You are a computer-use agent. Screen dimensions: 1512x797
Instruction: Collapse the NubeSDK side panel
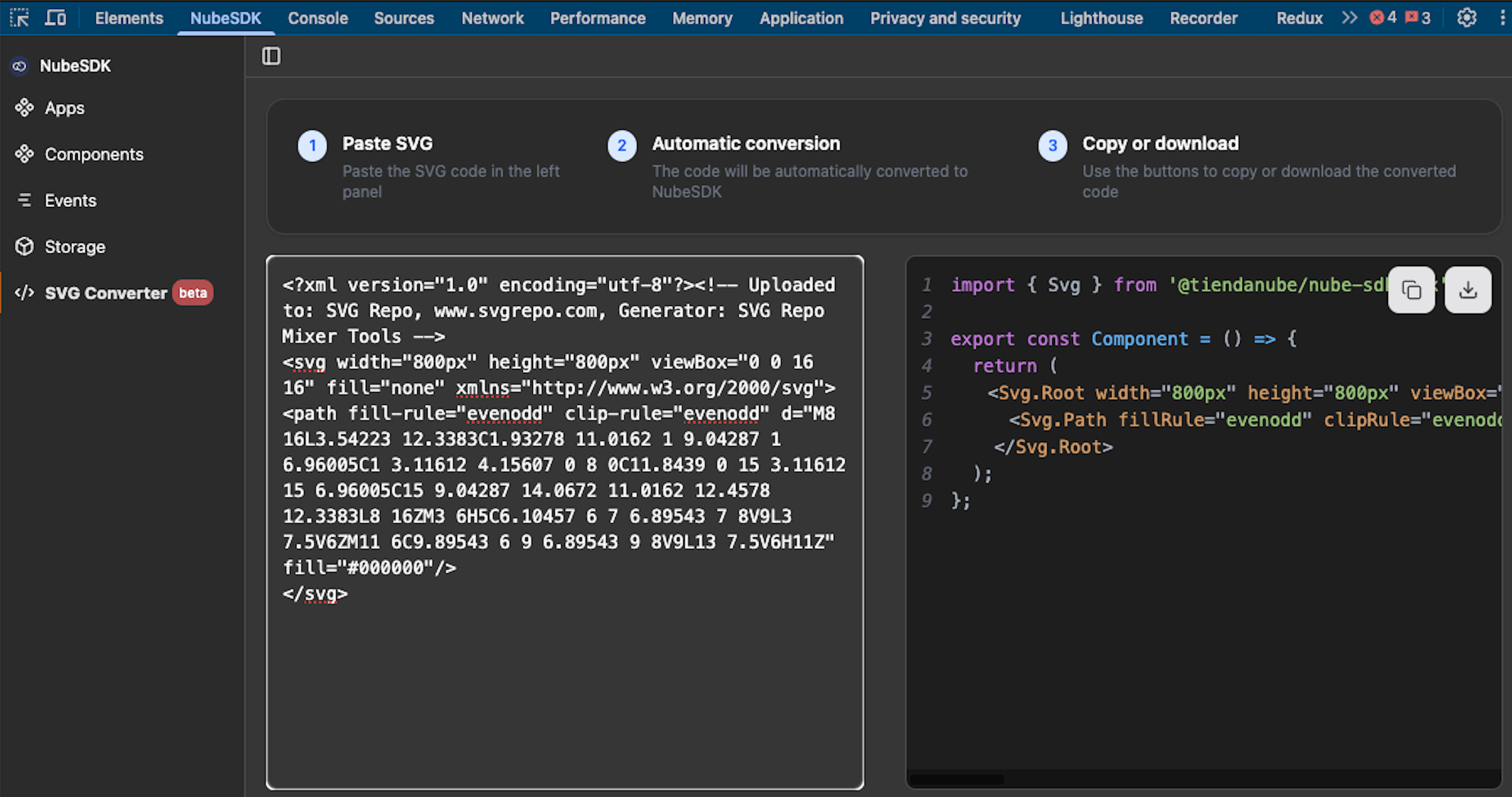(x=271, y=57)
